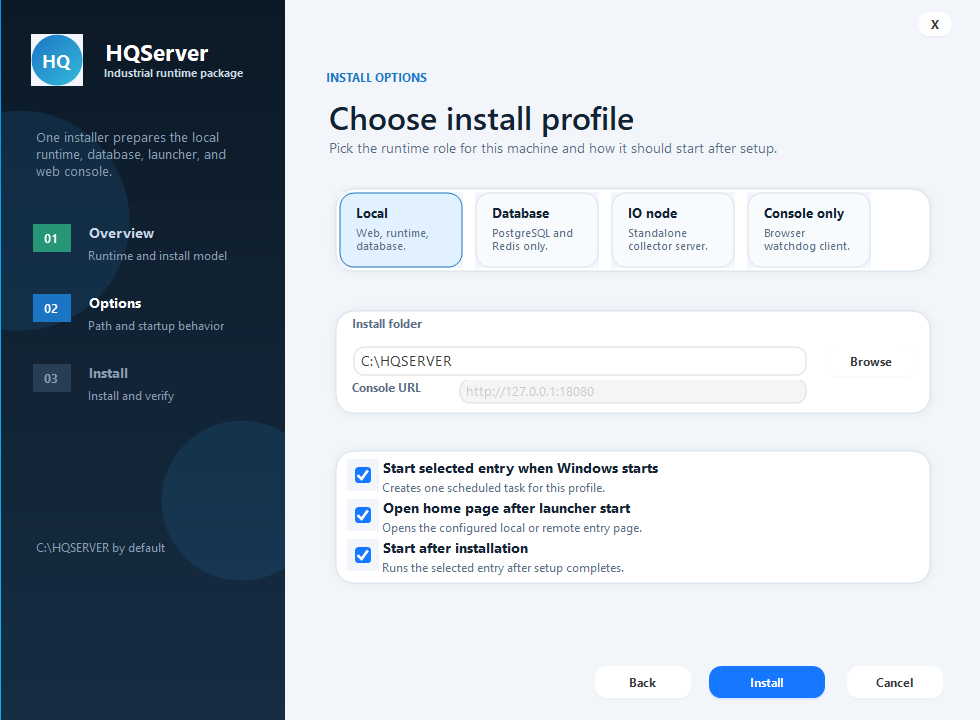Image resolution: width=980 pixels, height=720 pixels.
Task: Click "Creates one scheduled task for this profile."
Action: click(494, 488)
